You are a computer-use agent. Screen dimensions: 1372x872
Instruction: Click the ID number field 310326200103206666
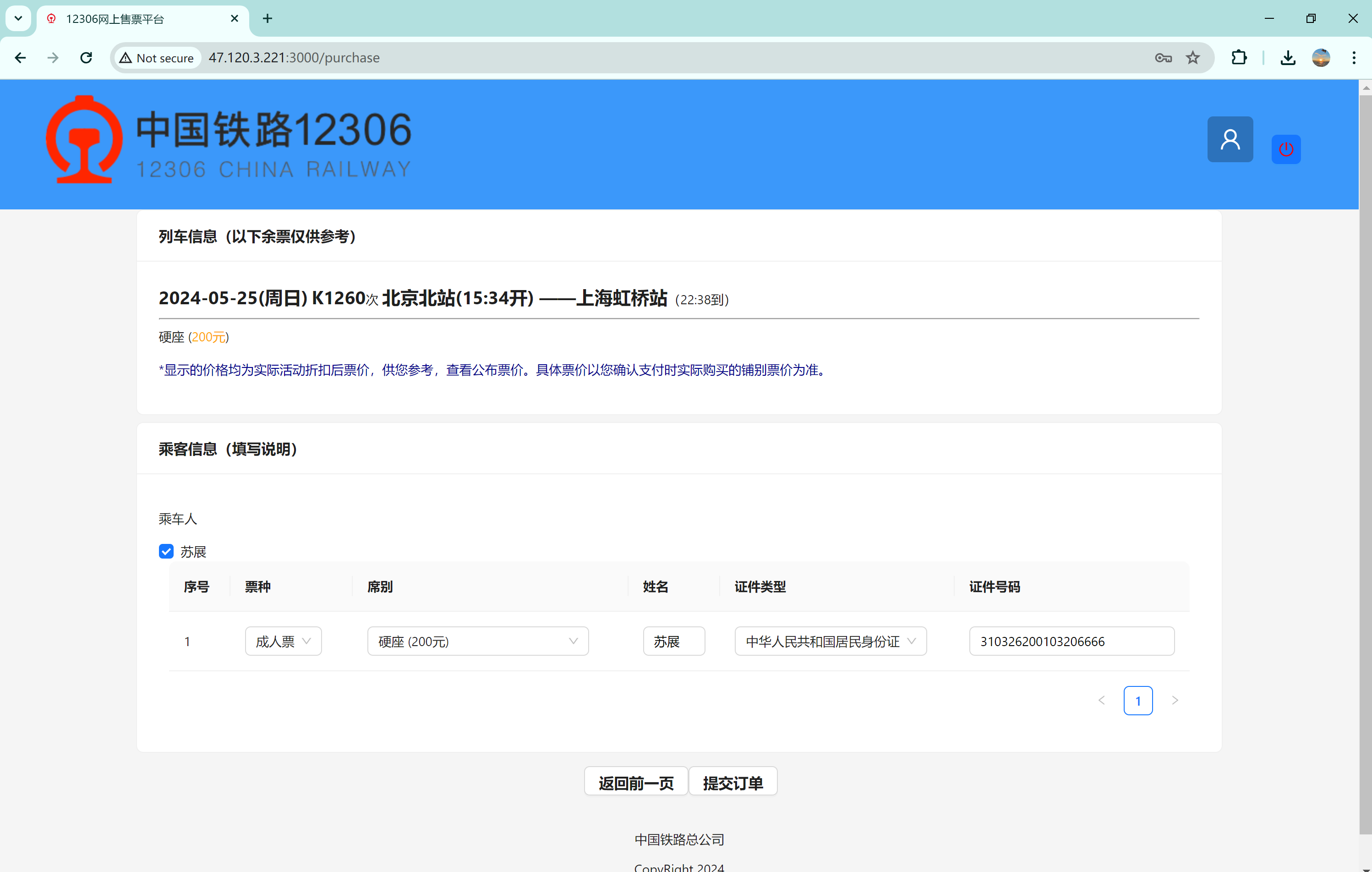pyautogui.click(x=1071, y=641)
